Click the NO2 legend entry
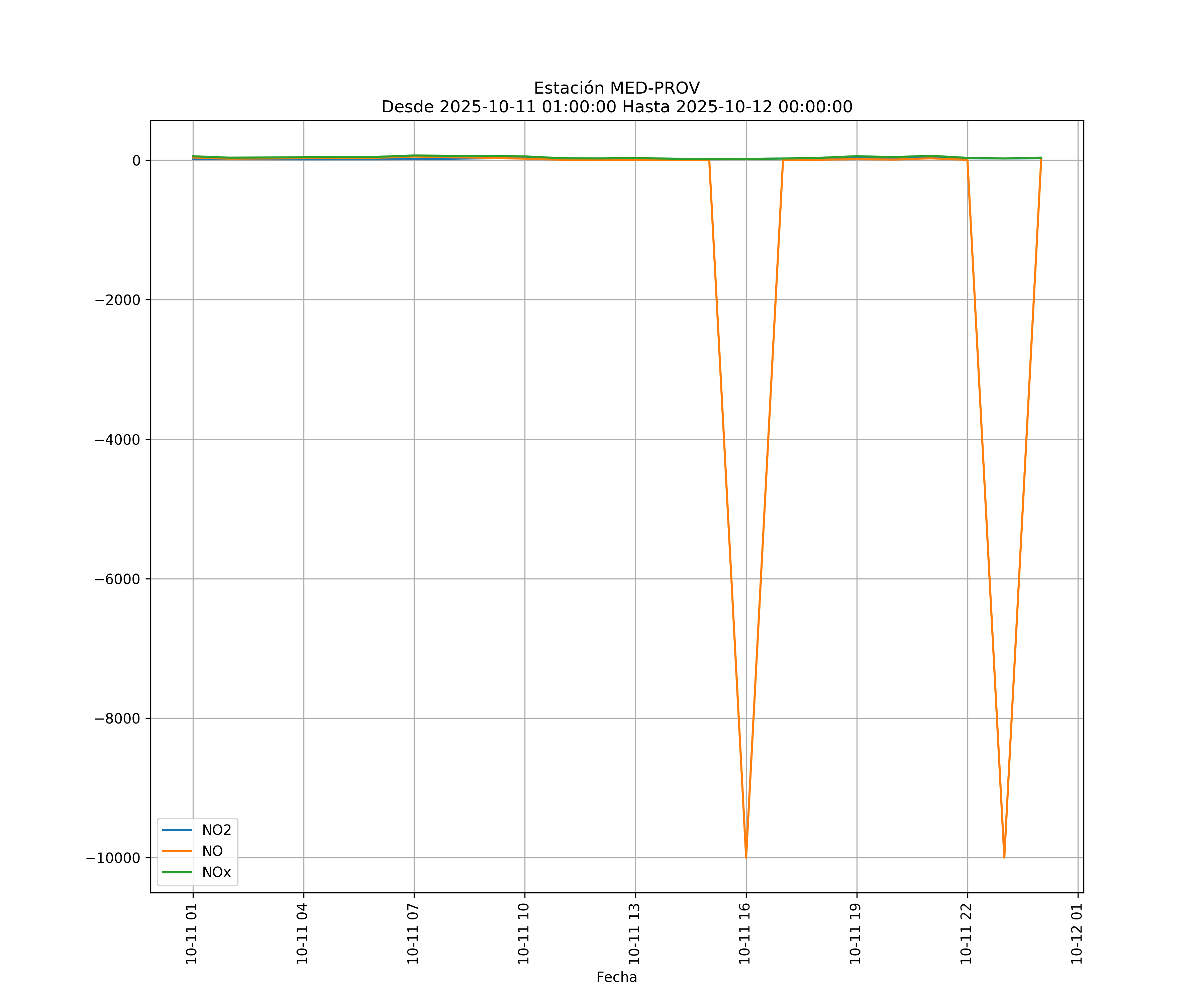The image size is (1204, 1003). click(216, 830)
